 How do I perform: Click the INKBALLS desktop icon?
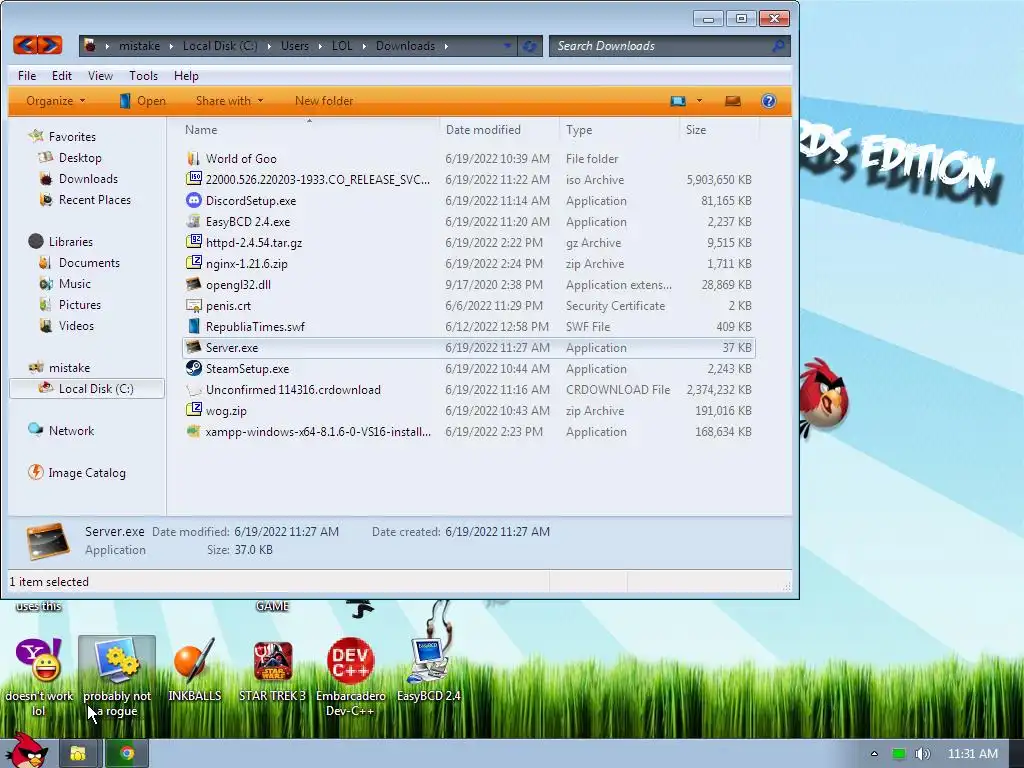[194, 660]
